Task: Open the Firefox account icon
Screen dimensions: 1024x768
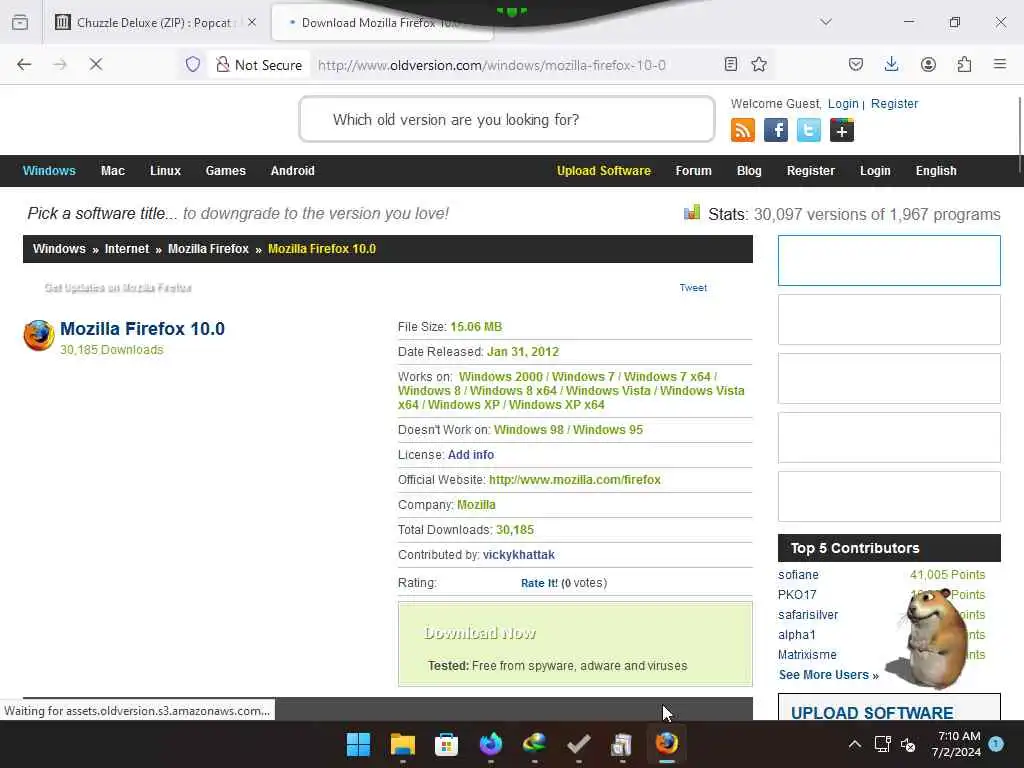Action: pos(928,64)
